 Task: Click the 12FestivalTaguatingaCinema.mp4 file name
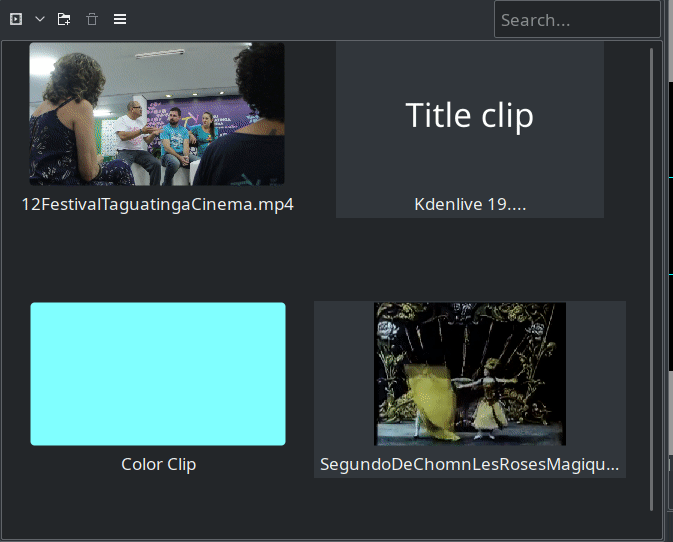click(x=158, y=204)
